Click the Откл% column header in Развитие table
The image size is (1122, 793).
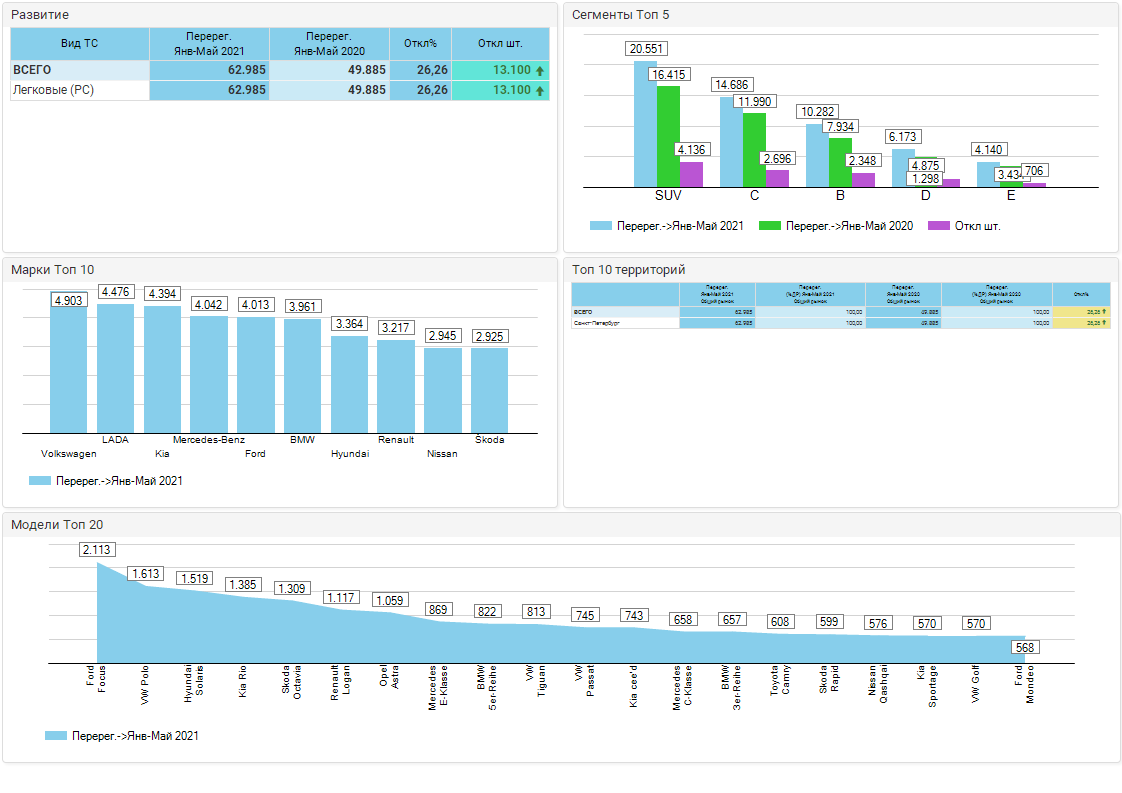coord(420,43)
